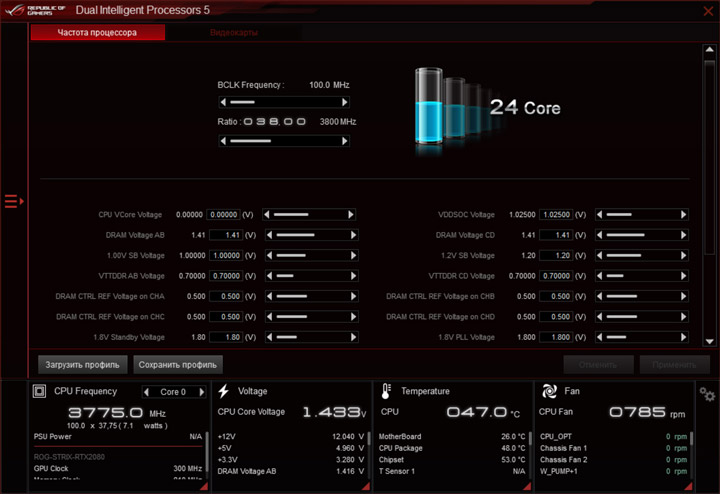720x494 pixels.
Task: Click the CPU Frequency chip icon
Action: coord(39,391)
